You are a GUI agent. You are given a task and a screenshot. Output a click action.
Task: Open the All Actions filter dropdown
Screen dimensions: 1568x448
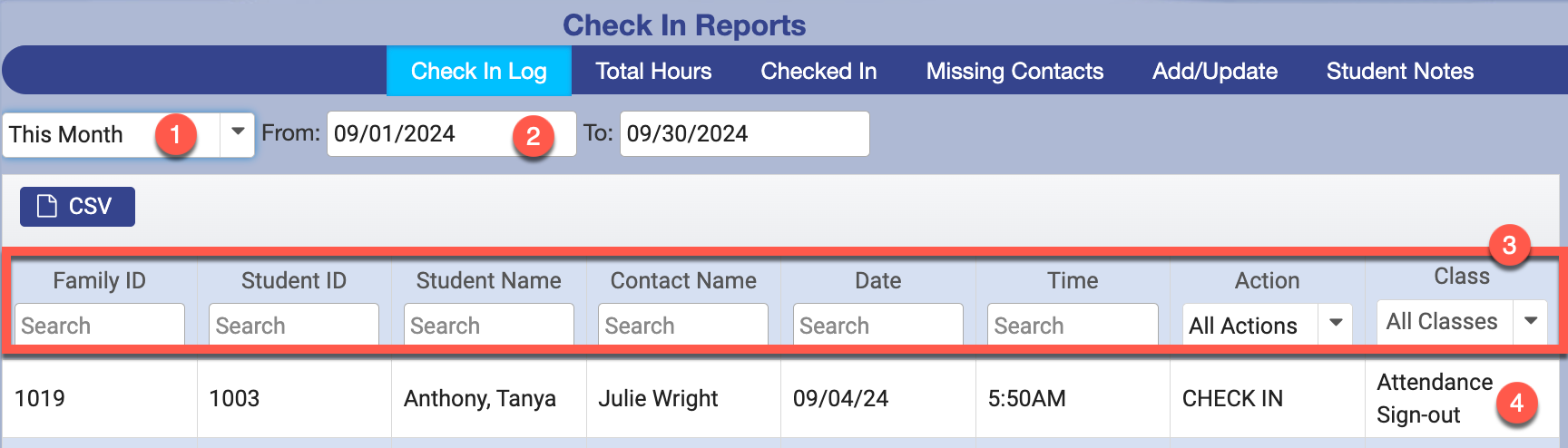click(1336, 324)
